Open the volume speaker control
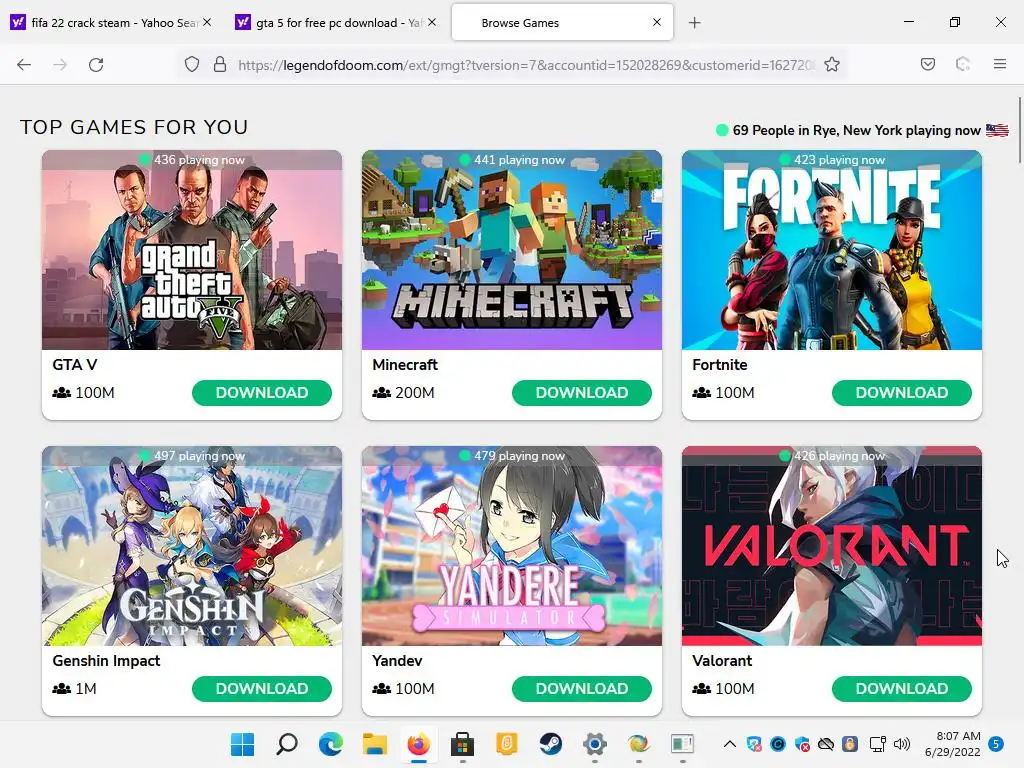 902,744
